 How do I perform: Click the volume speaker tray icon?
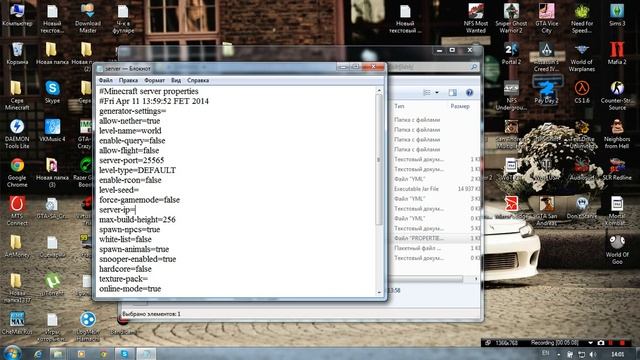point(593,354)
